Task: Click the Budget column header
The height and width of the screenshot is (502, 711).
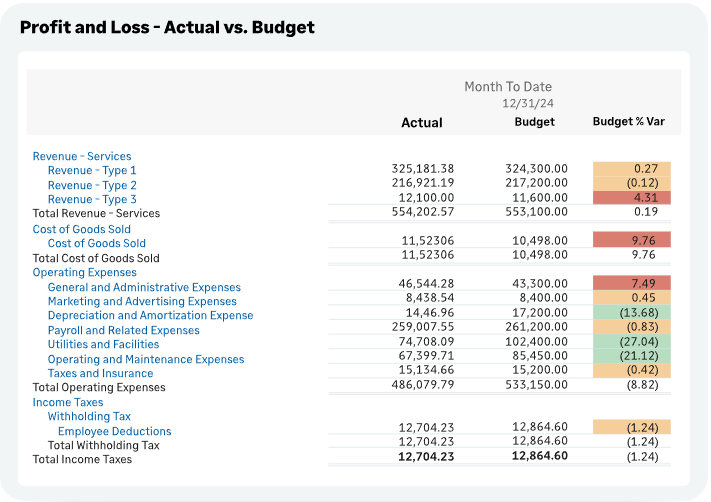Action: 534,122
